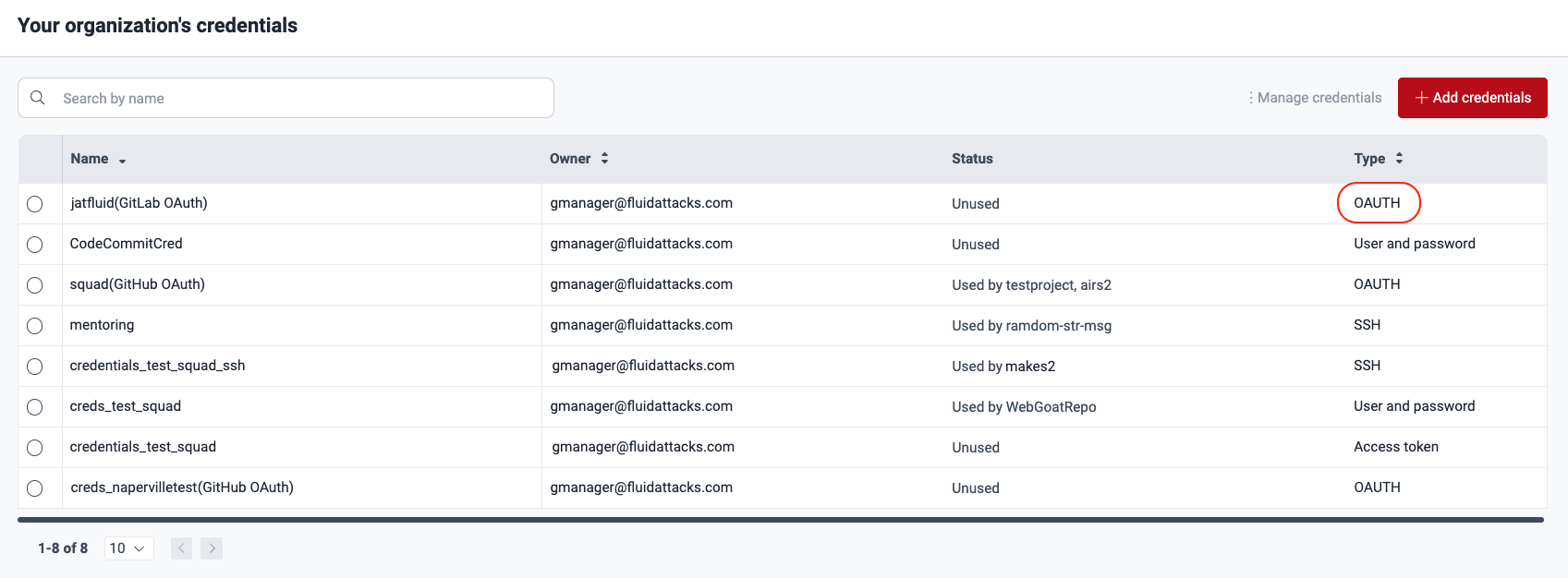The width and height of the screenshot is (1568, 578).
Task: Click the Name column header label
Action: click(x=90, y=159)
